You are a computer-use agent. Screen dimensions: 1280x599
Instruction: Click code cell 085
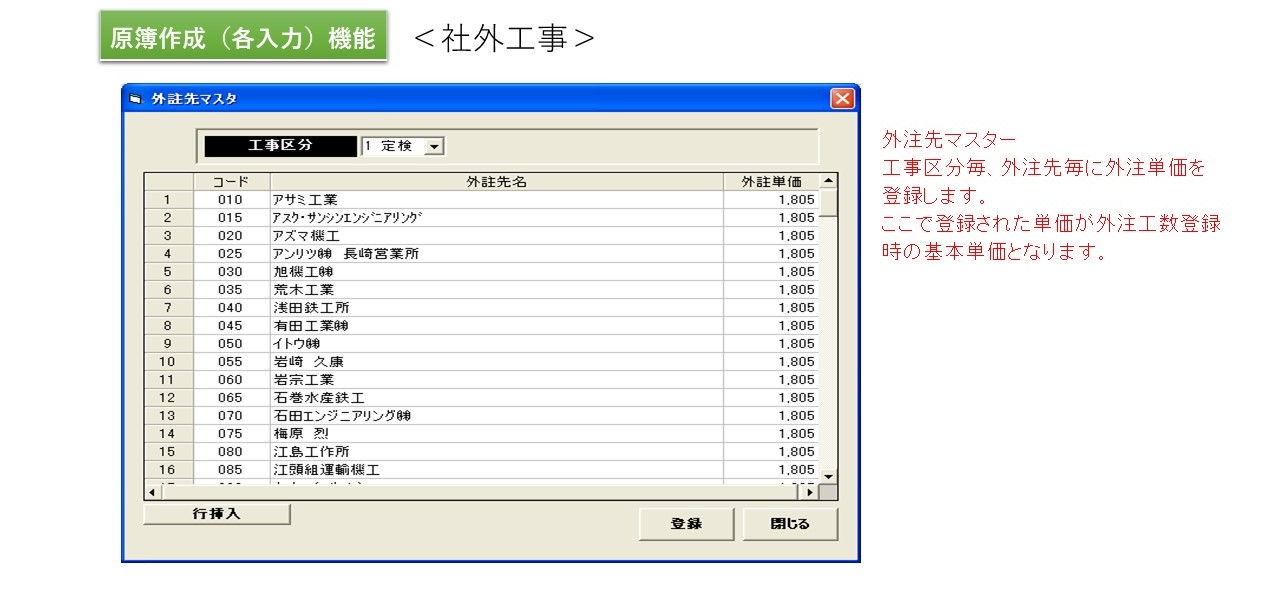(x=231, y=470)
